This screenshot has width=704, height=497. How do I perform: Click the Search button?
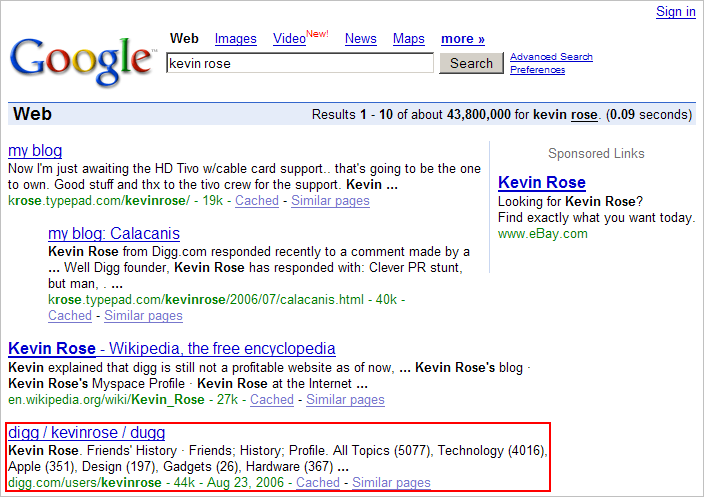(x=471, y=63)
